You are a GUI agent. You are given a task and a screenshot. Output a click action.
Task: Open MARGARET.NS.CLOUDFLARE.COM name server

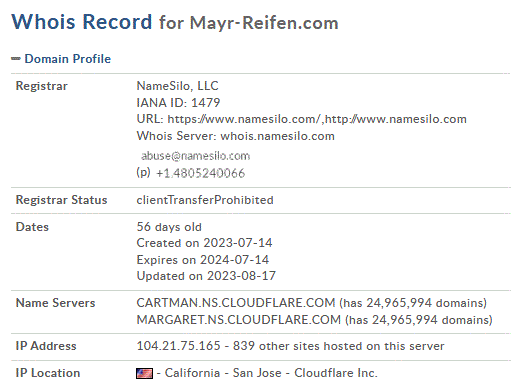point(239,320)
